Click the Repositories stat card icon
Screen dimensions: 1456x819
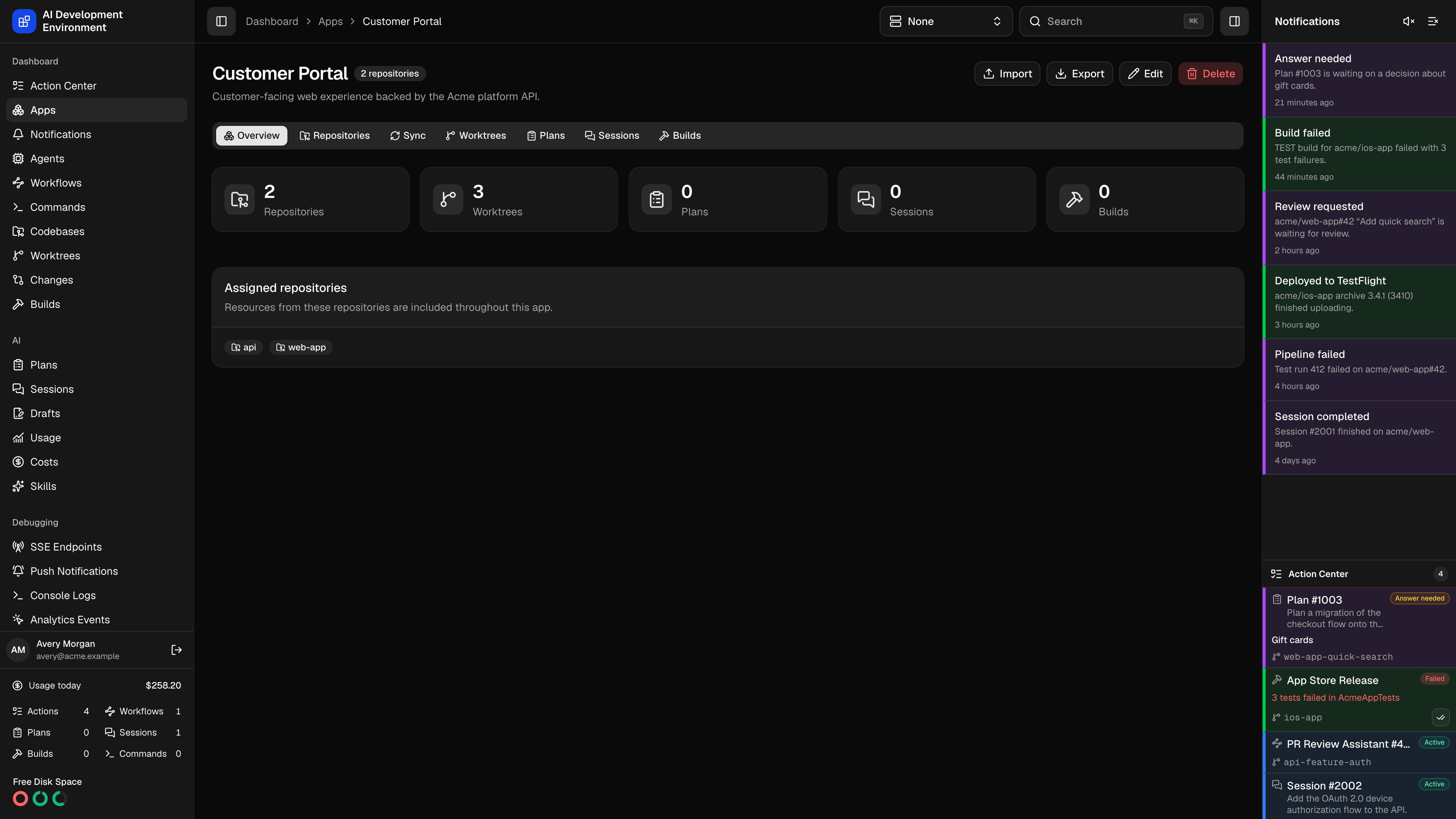[240, 199]
